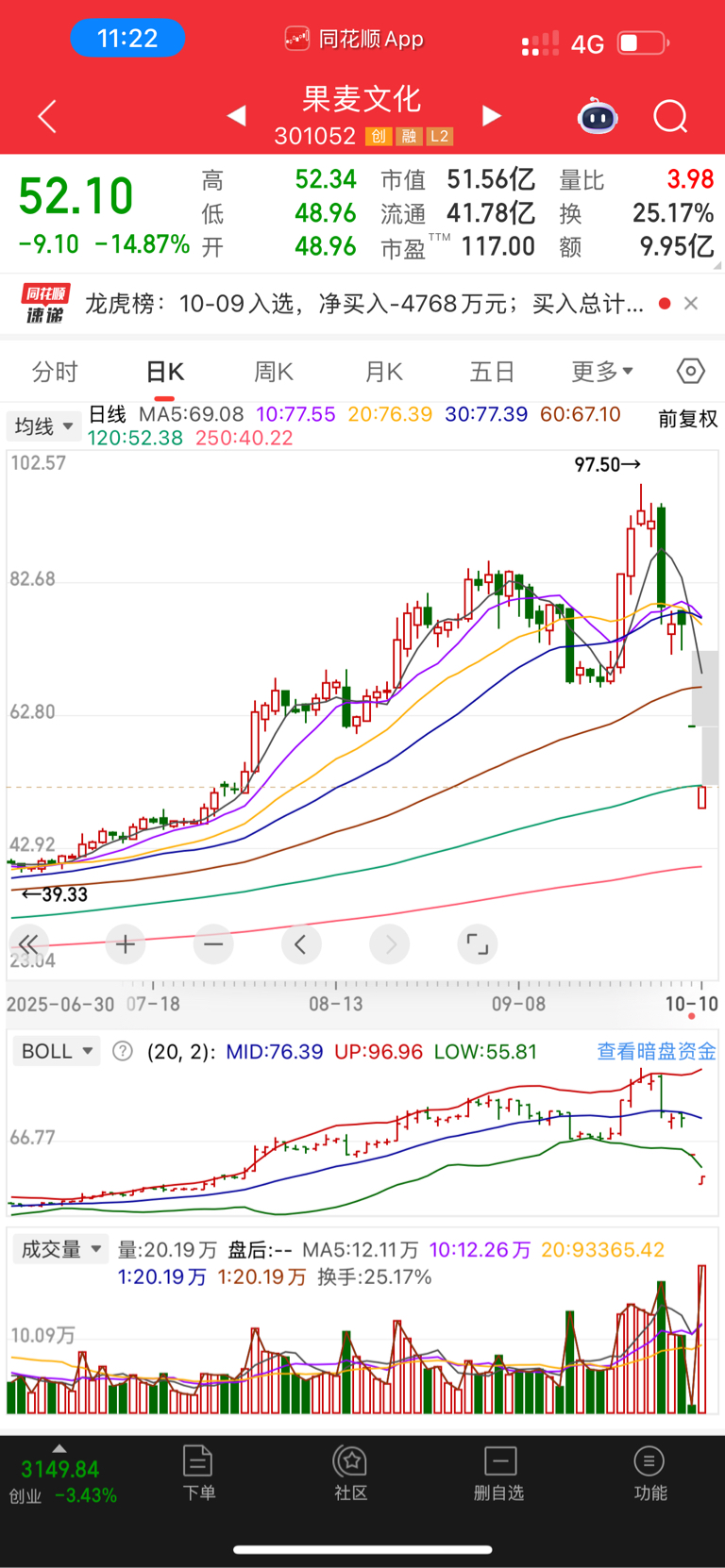This screenshot has height=1568, width=725.
Task: Open the 成交量 indicator dropdown
Action: coord(60,1250)
